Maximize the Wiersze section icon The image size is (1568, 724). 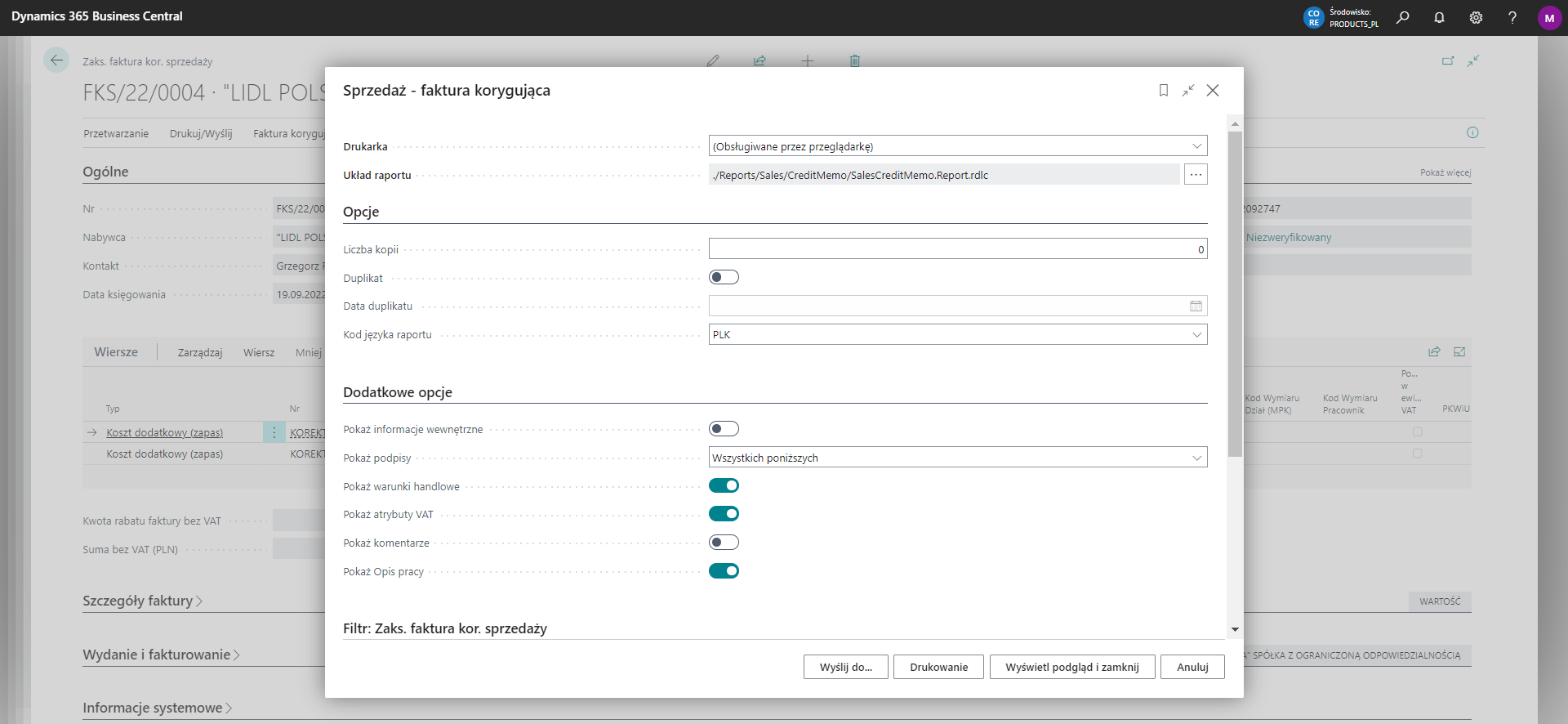pyautogui.click(x=1459, y=351)
